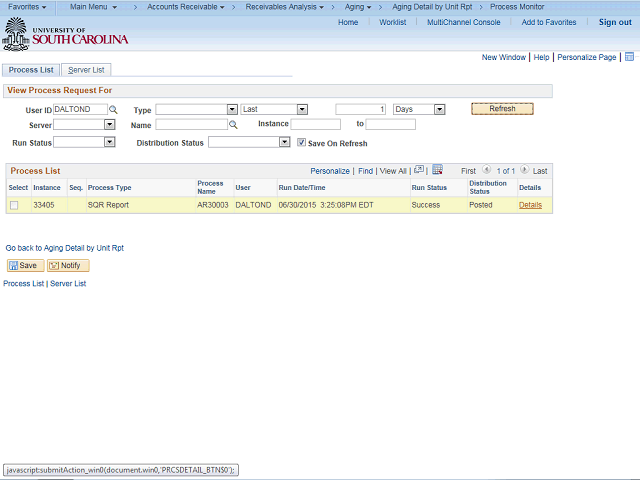Open the Worklist link
The width and height of the screenshot is (640, 480).
[393, 22]
